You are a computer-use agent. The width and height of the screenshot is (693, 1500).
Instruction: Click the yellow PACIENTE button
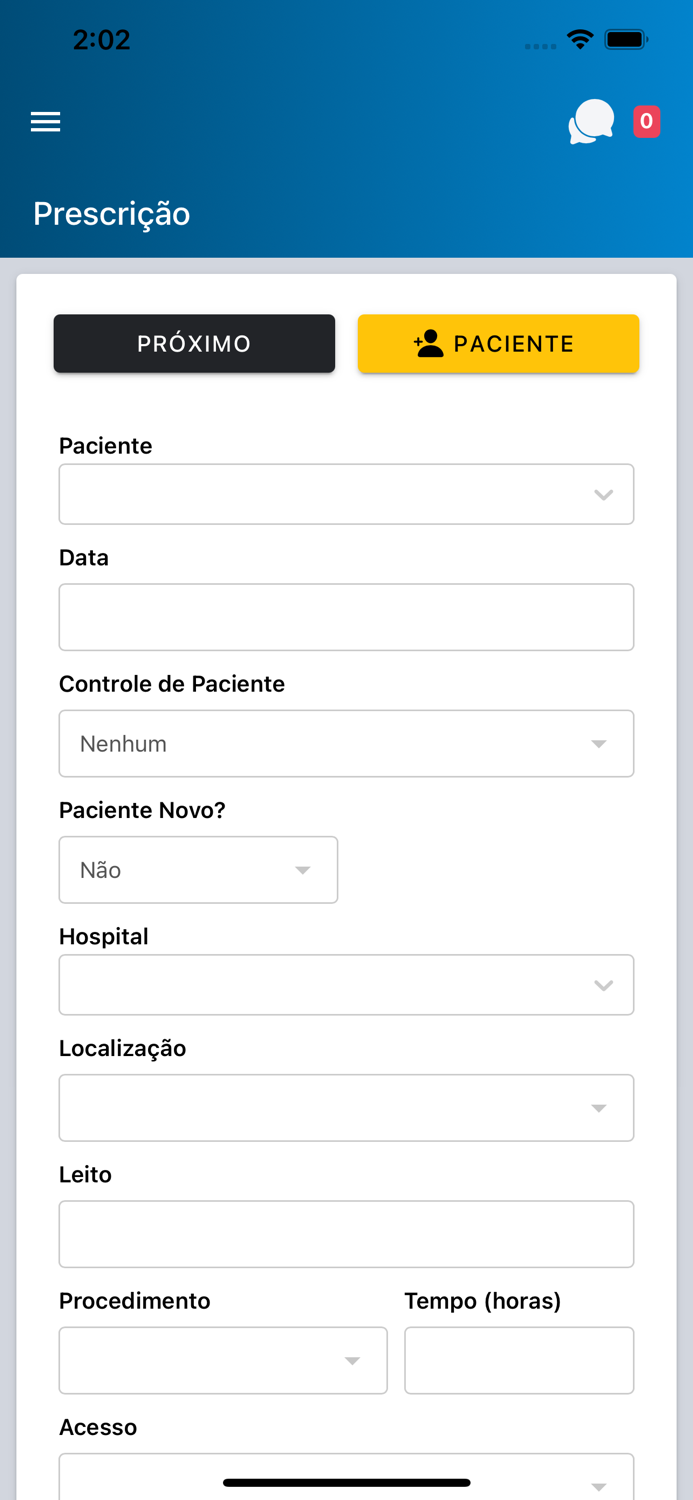pos(498,343)
